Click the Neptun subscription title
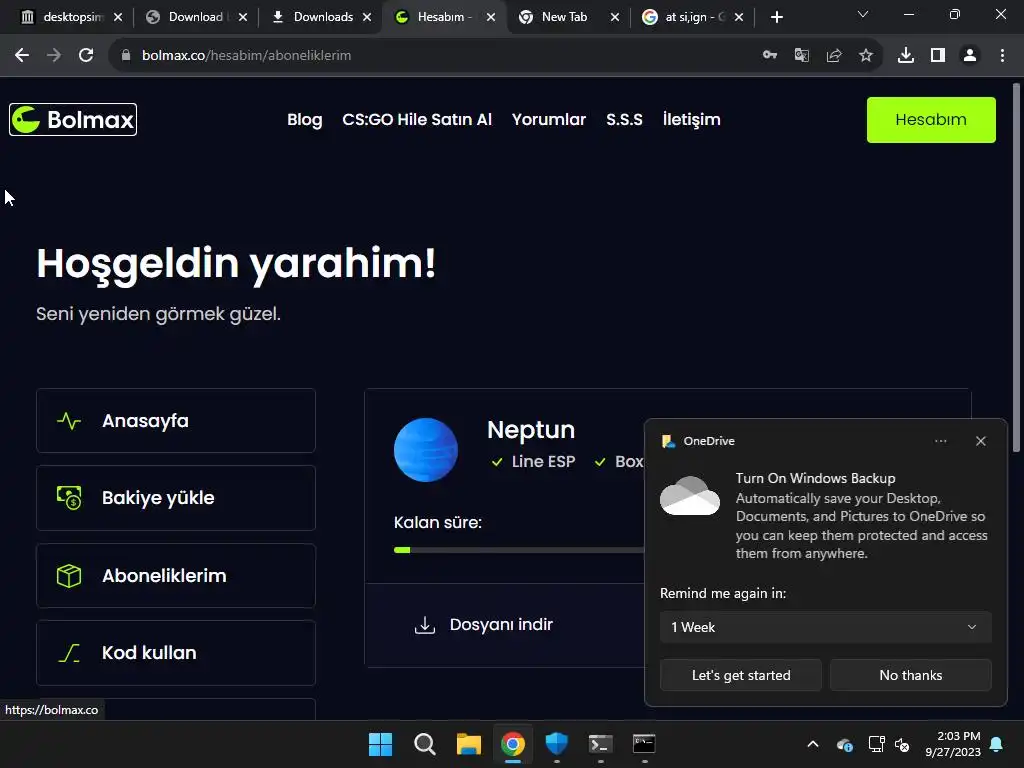Screen dimensions: 1024x768 (x=531, y=430)
